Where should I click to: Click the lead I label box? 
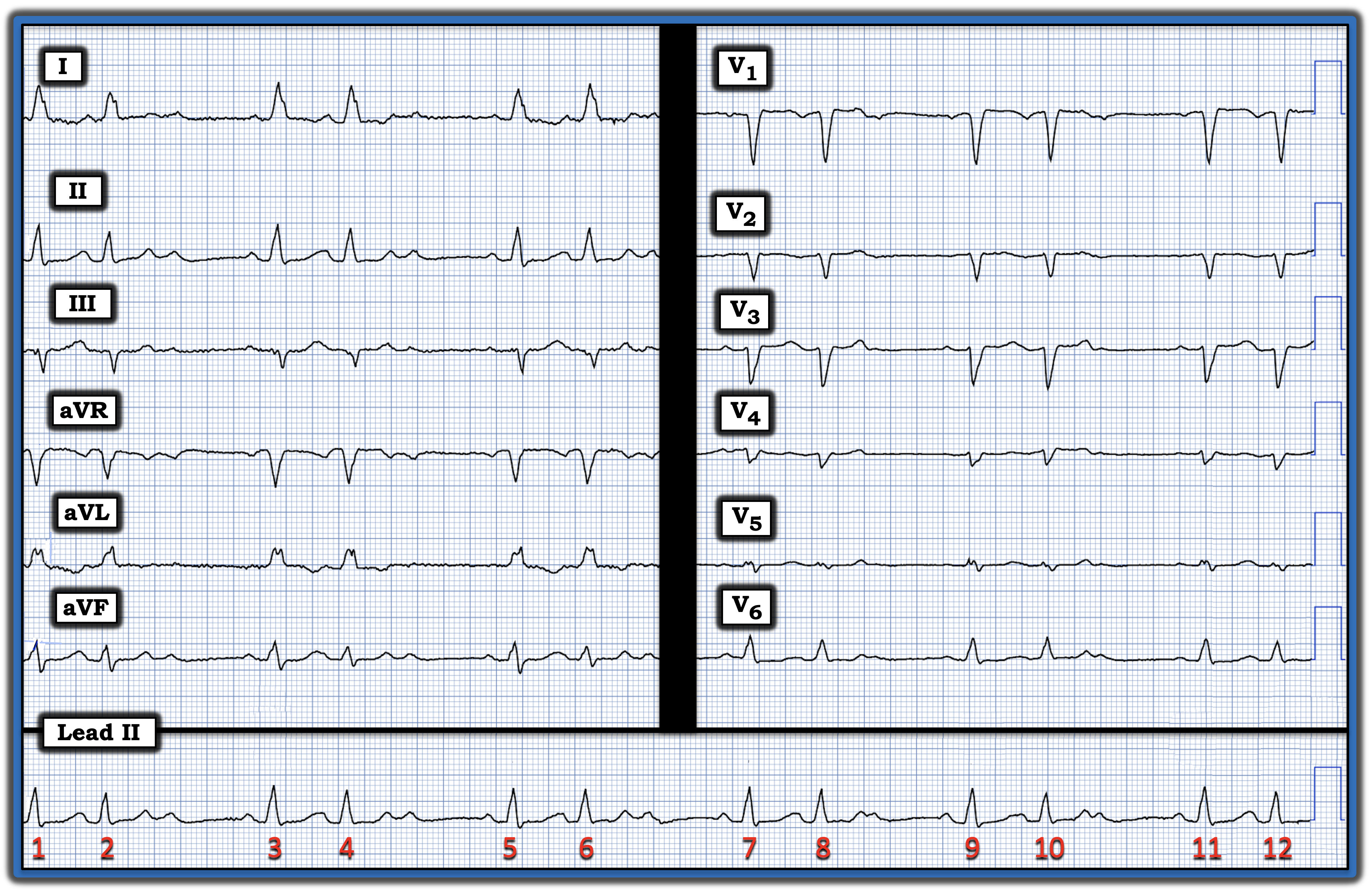[63, 67]
